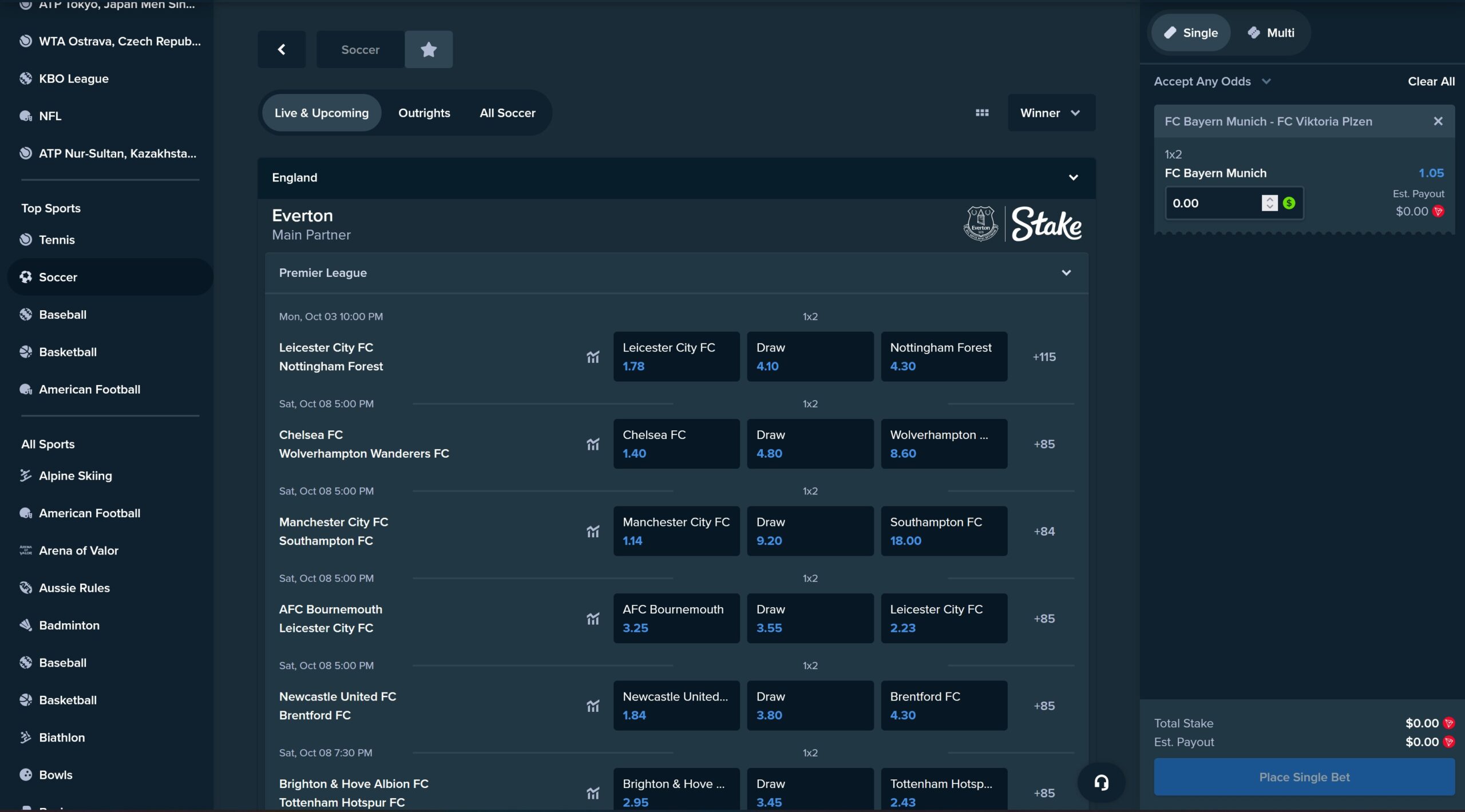1465x812 pixels.
Task: Click the green dollar currency icon in the stake field
Action: 1289,203
